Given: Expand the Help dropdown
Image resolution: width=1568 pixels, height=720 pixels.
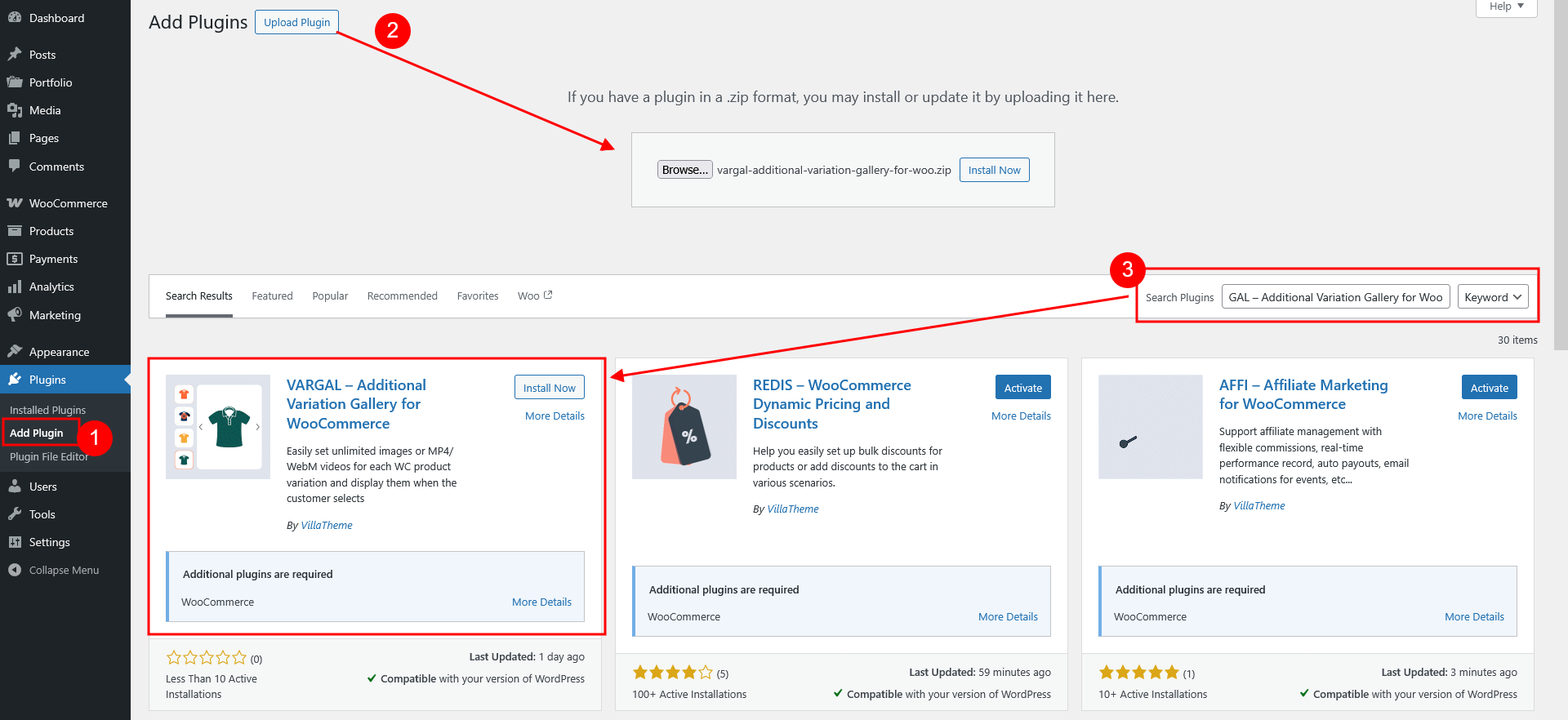Looking at the screenshot, I should pyautogui.click(x=1507, y=7).
